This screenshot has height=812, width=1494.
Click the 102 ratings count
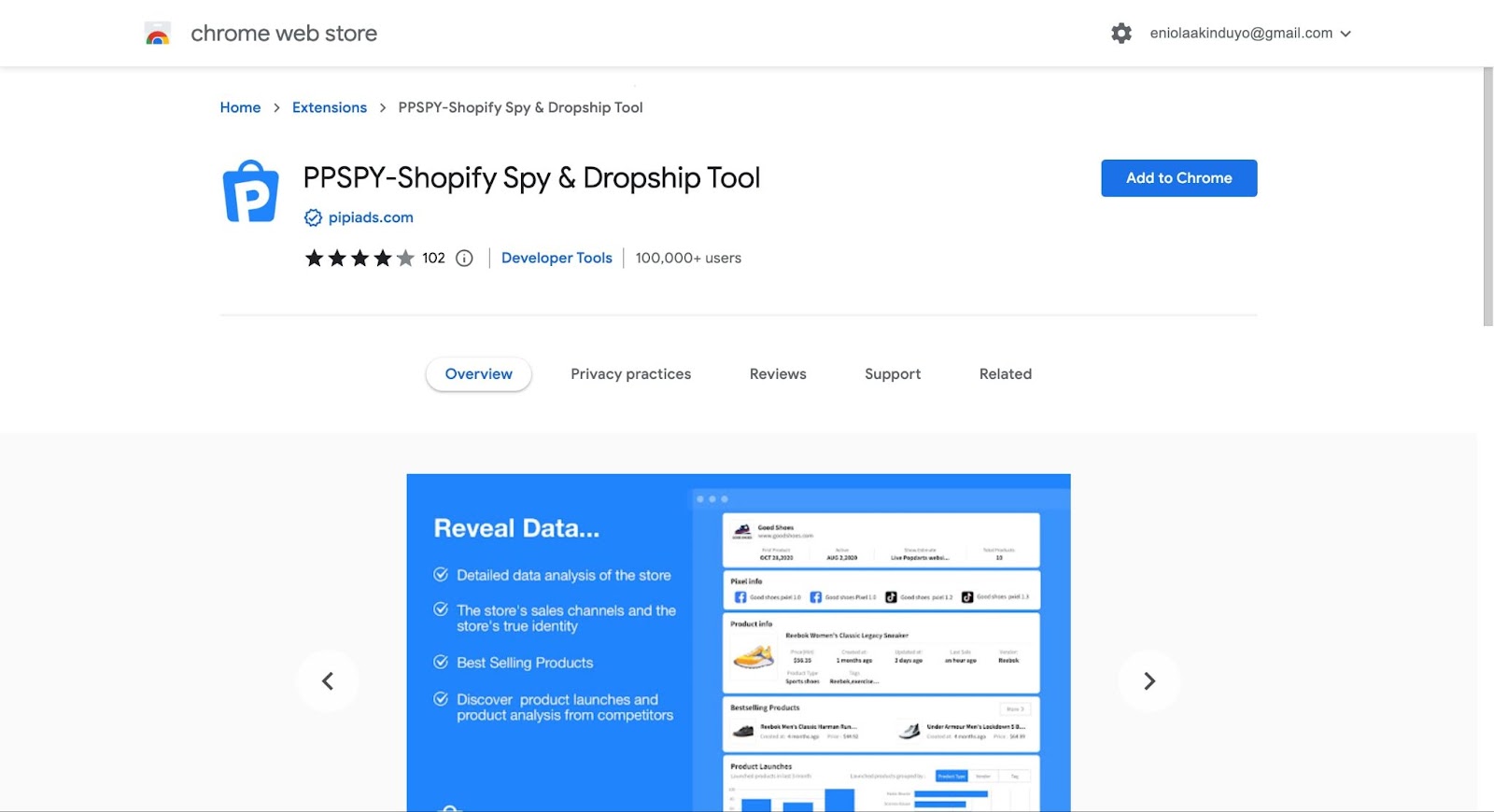click(433, 259)
